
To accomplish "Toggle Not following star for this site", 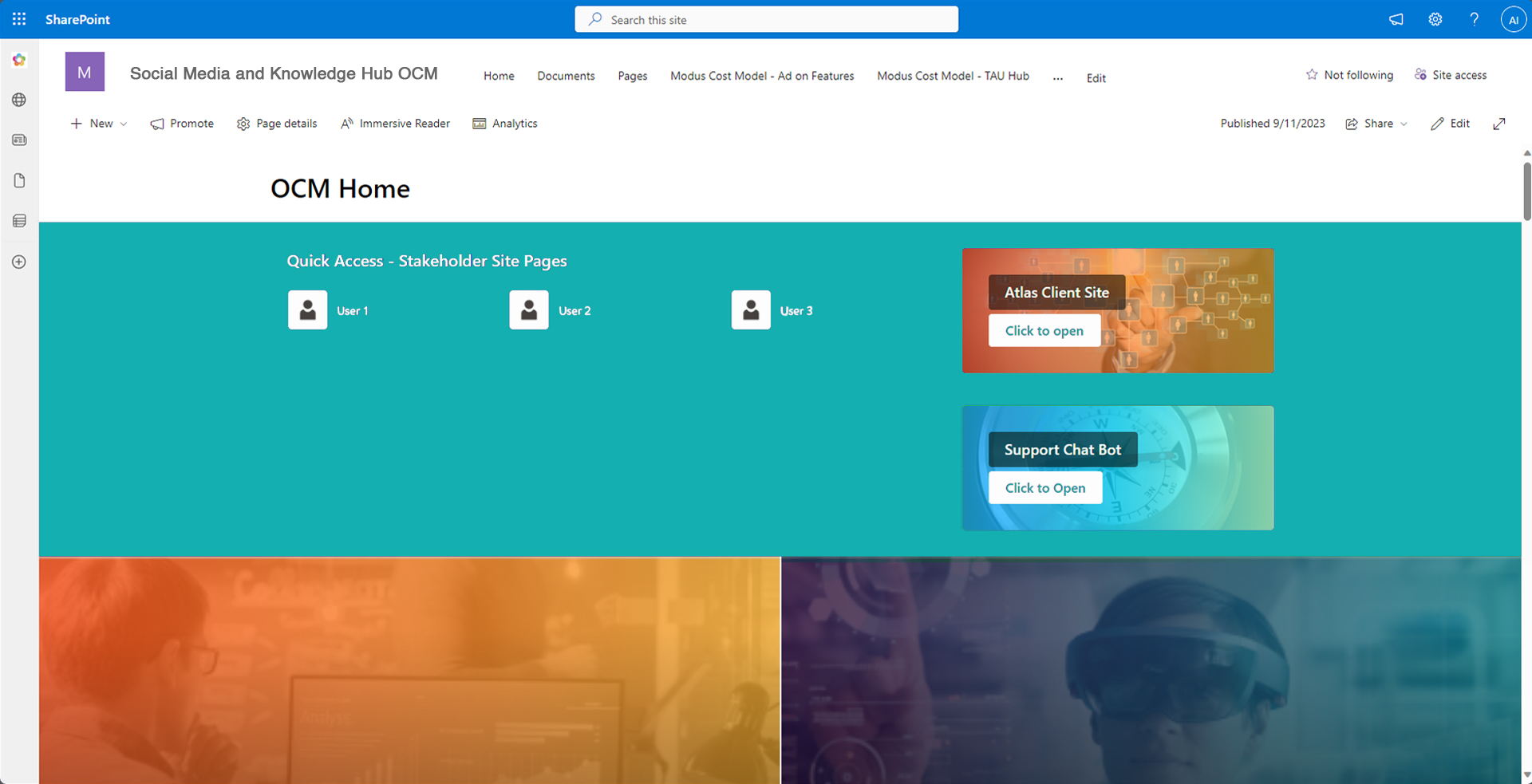I will 1349,75.
